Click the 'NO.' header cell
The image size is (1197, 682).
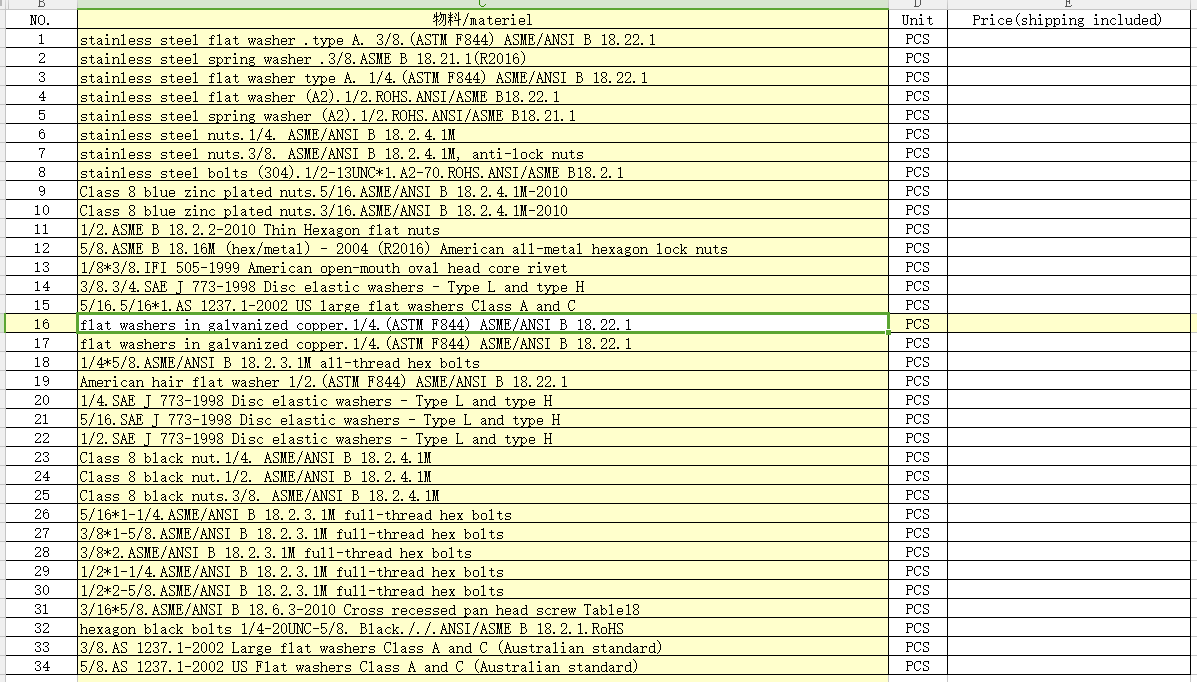pyautogui.click(x=41, y=20)
